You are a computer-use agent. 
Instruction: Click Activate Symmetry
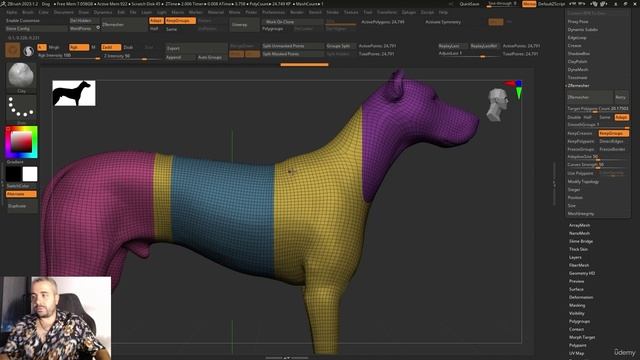(443, 22)
